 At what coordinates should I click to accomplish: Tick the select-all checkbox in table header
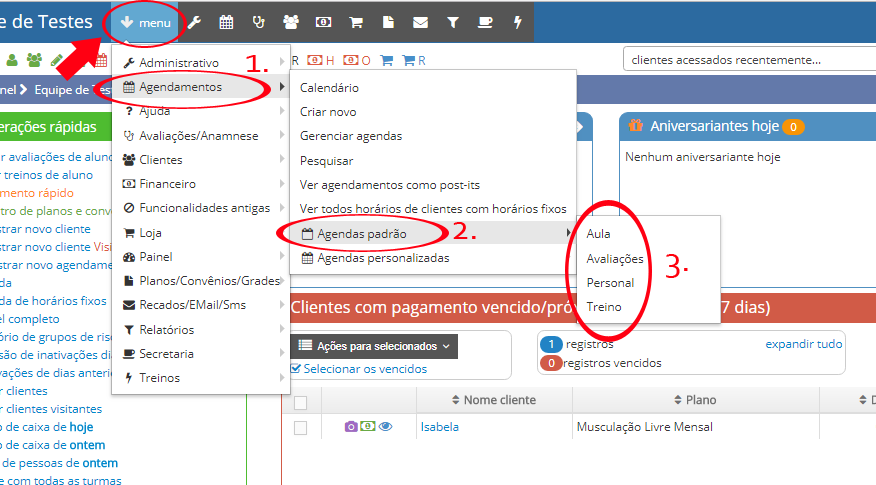[x=300, y=401]
